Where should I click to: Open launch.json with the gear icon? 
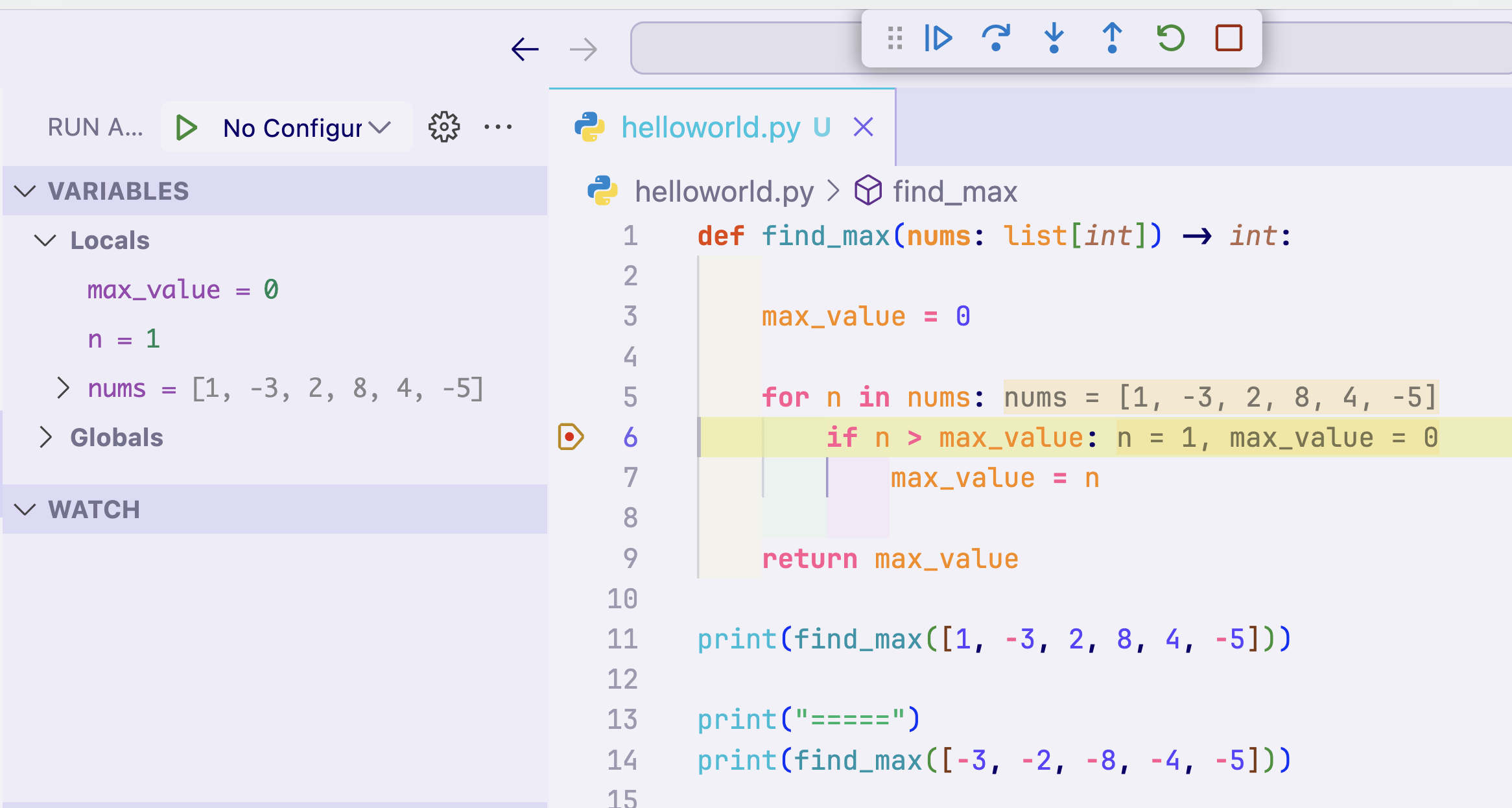(x=444, y=127)
